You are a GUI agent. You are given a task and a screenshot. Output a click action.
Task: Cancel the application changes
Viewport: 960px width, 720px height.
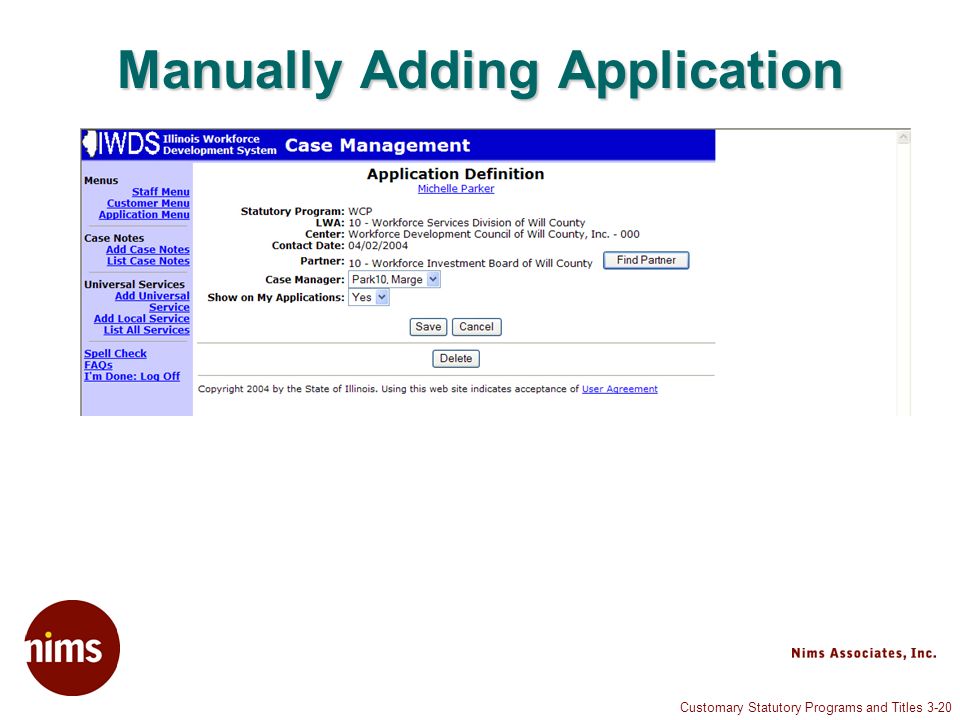click(476, 327)
